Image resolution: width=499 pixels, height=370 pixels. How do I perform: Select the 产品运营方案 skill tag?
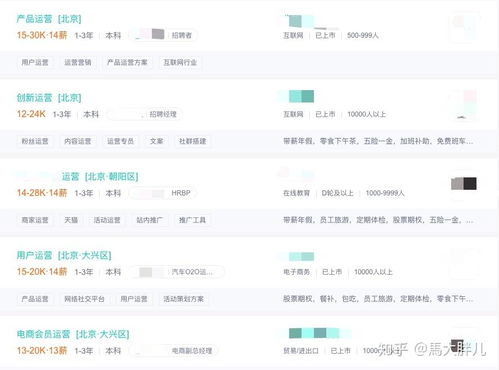pos(127,62)
